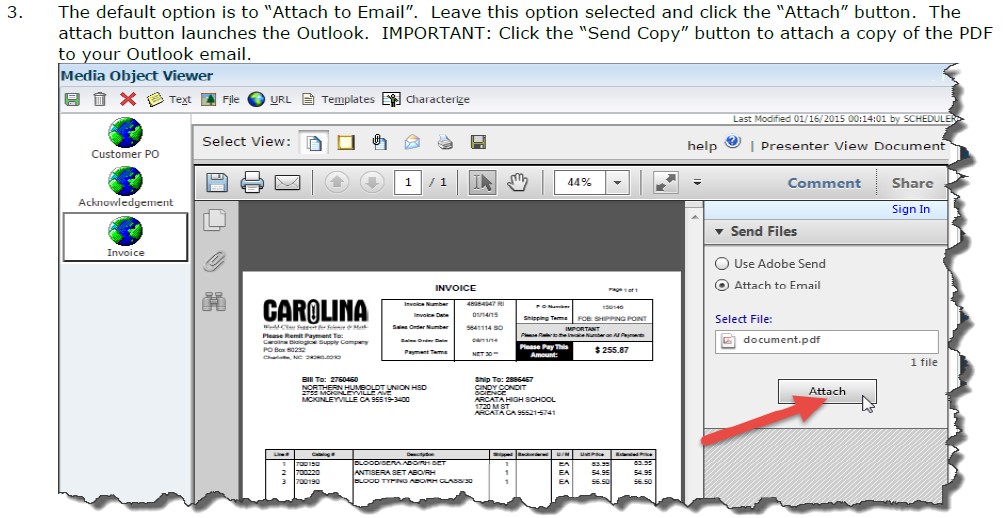
Task: Click the green Save icon in Media Object Viewer toolbar
Action: [72, 99]
